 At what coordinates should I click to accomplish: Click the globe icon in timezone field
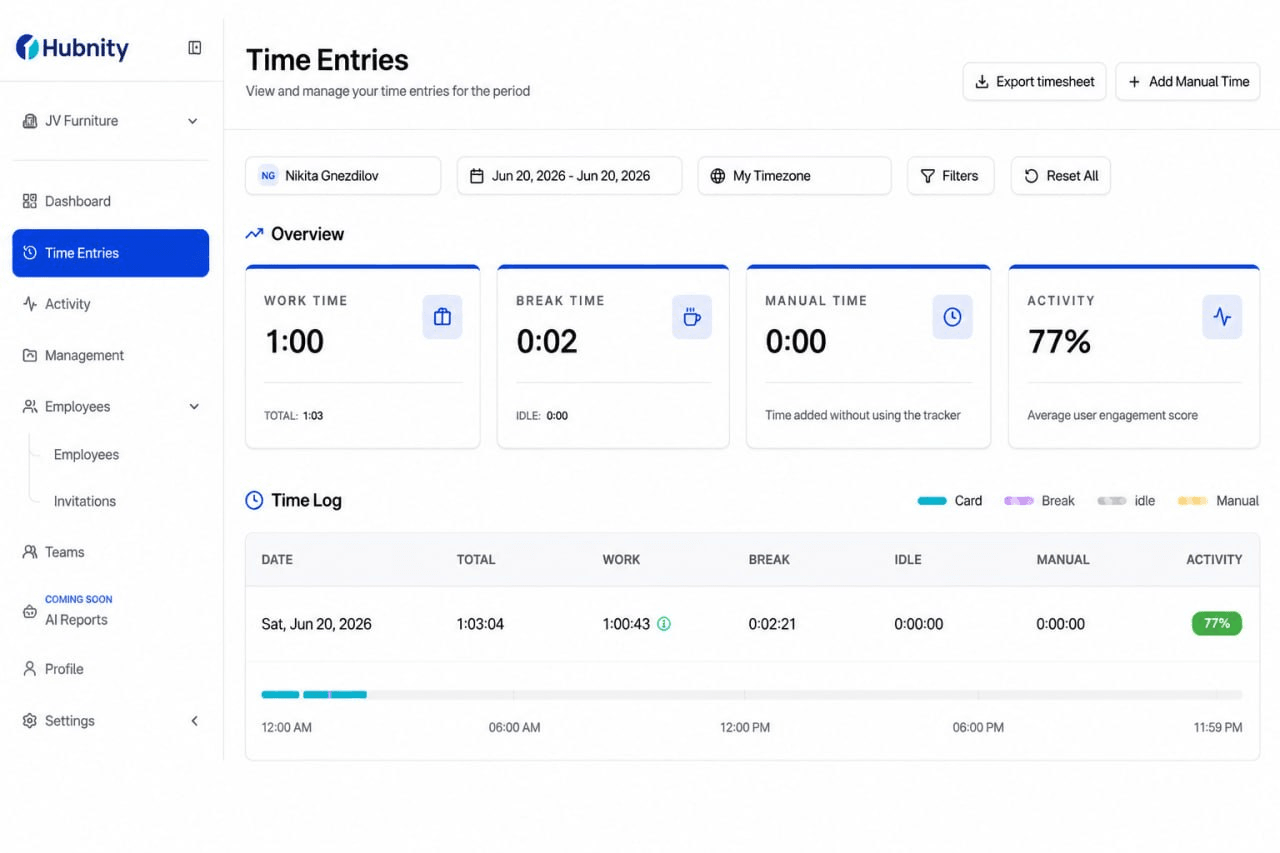pyautogui.click(x=717, y=176)
